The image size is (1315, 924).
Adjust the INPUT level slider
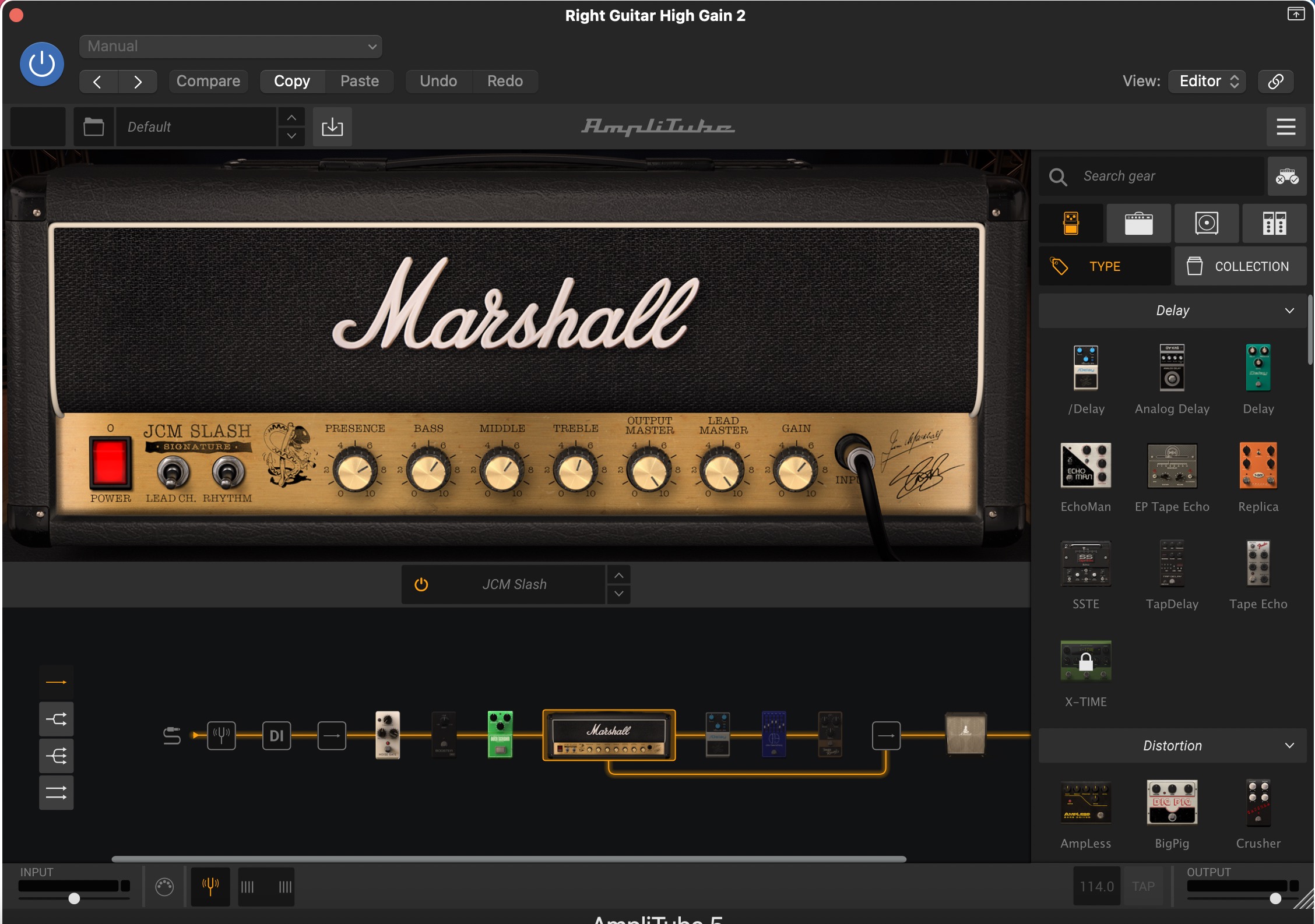pyautogui.click(x=74, y=898)
